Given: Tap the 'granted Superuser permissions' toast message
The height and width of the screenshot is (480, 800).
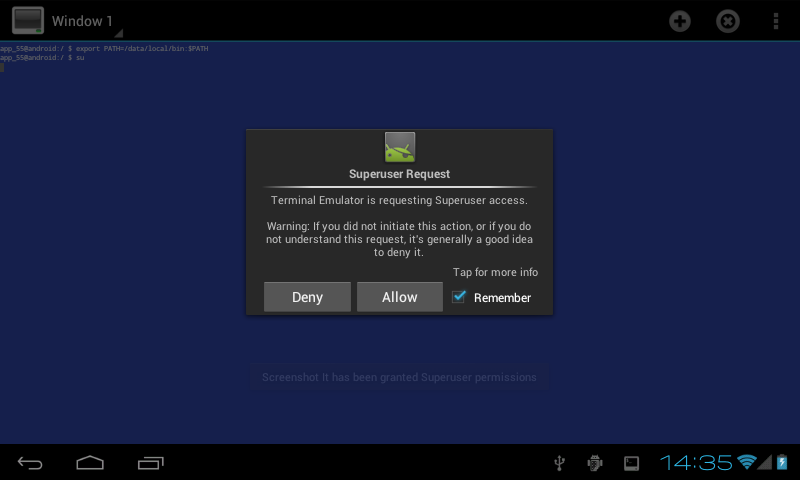Looking at the screenshot, I should 399,377.
